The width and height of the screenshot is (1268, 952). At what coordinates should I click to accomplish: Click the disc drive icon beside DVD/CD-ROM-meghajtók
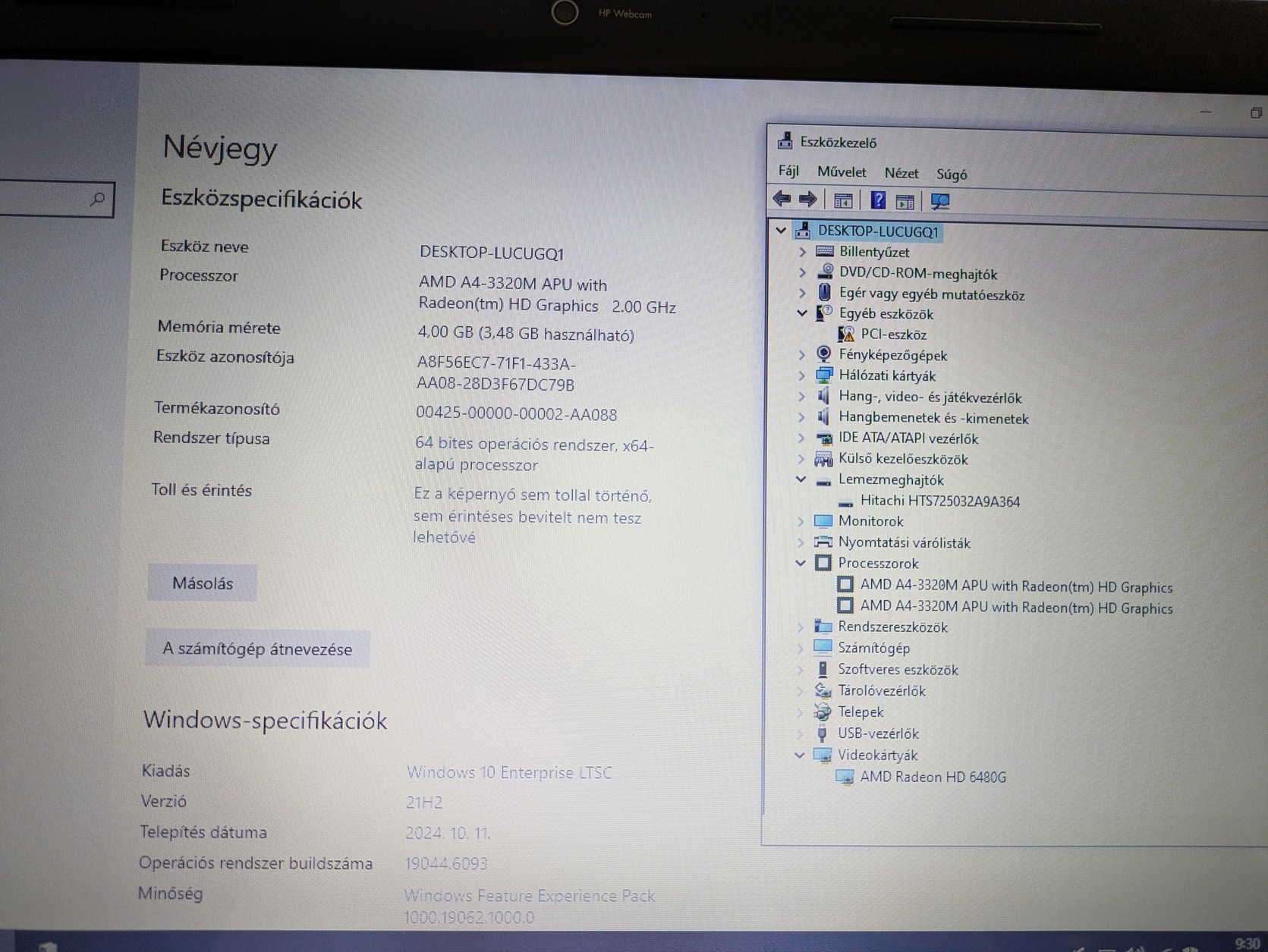pos(825,272)
